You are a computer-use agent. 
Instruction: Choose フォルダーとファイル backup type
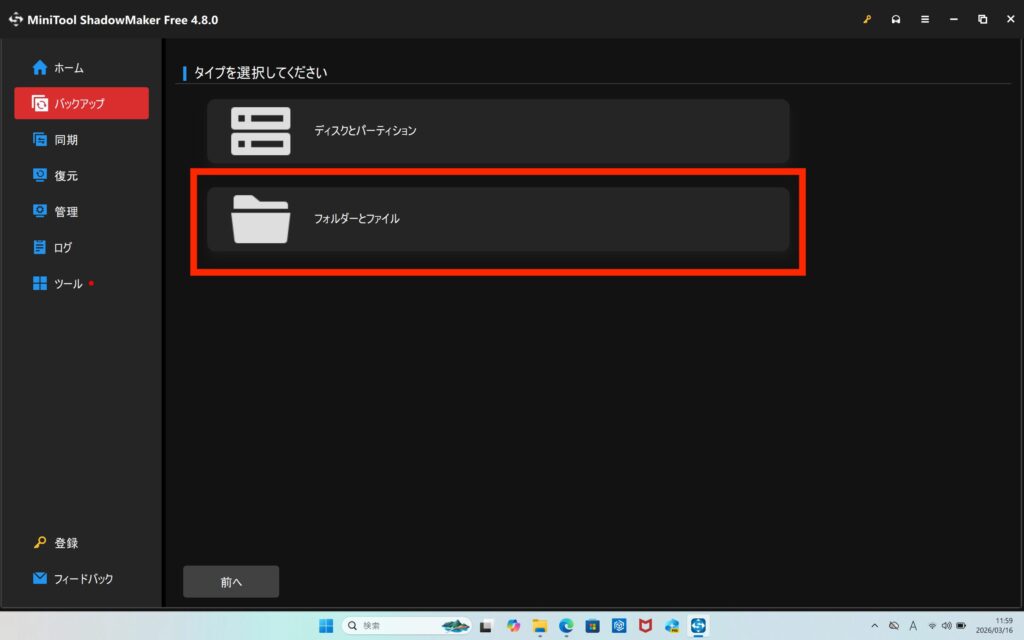point(498,219)
